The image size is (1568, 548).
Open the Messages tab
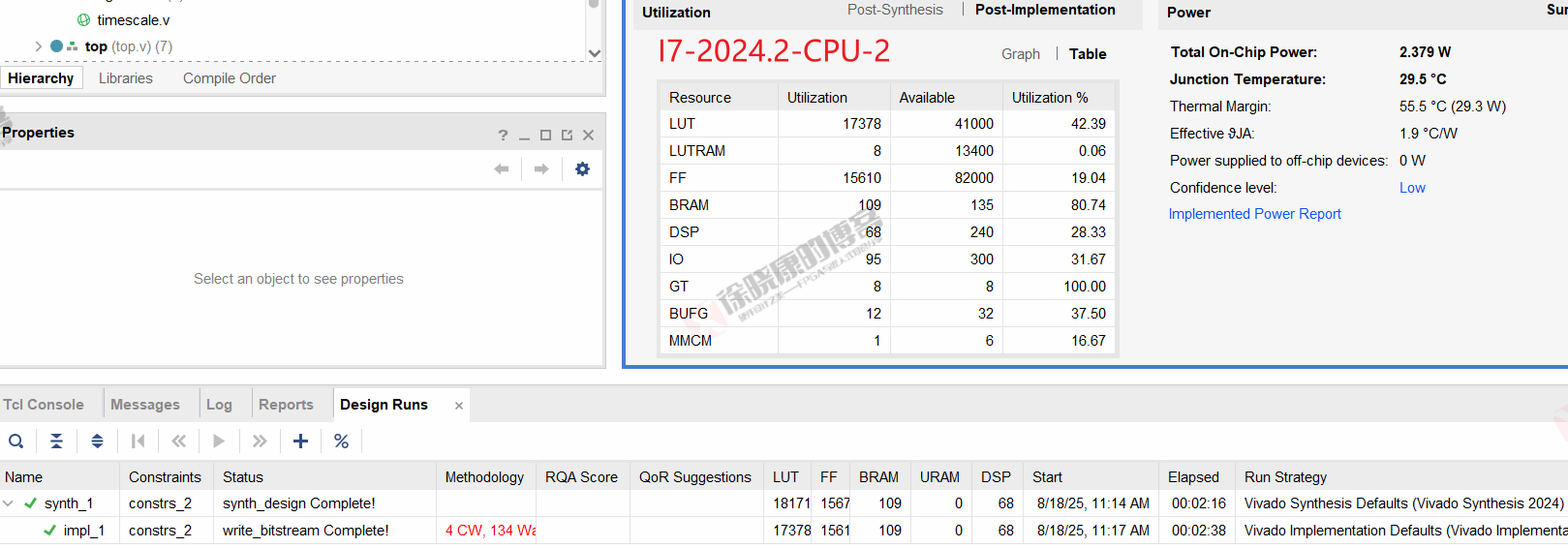(145, 405)
